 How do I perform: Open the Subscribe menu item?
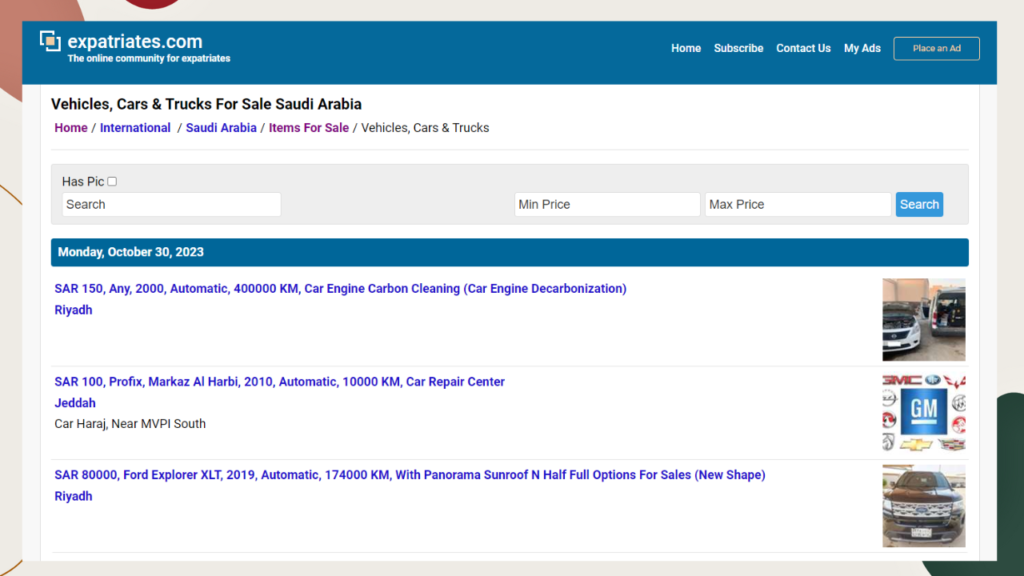tap(738, 48)
